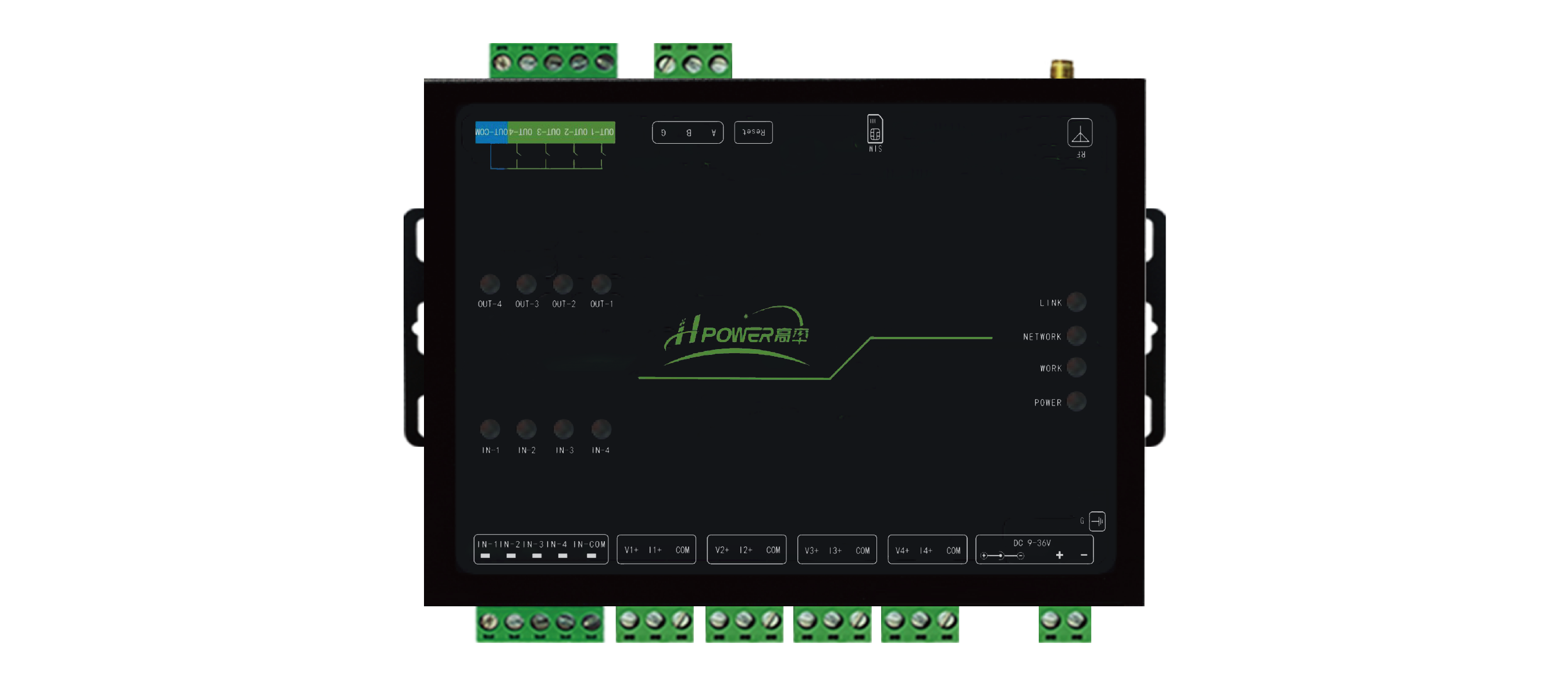1568x686 pixels.
Task: Click the IN-2 indicator LED
Action: 526,429
